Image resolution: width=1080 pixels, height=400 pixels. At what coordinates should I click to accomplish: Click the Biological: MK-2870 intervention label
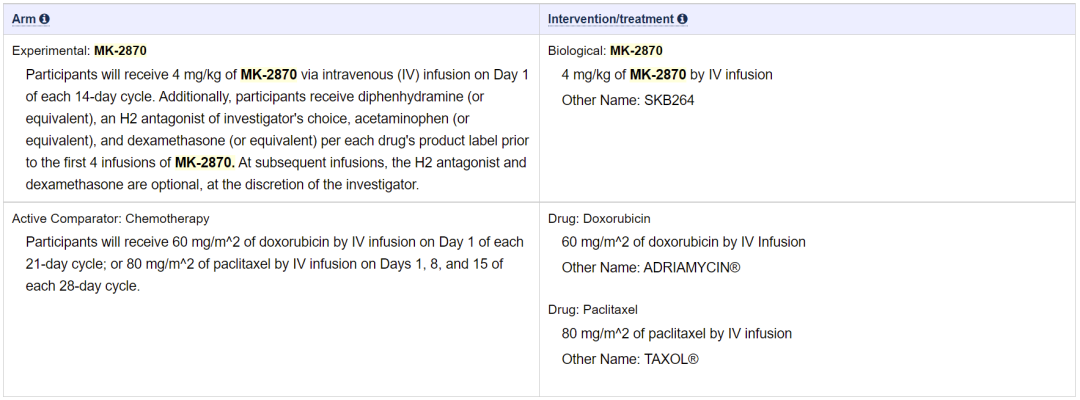[x=605, y=50]
